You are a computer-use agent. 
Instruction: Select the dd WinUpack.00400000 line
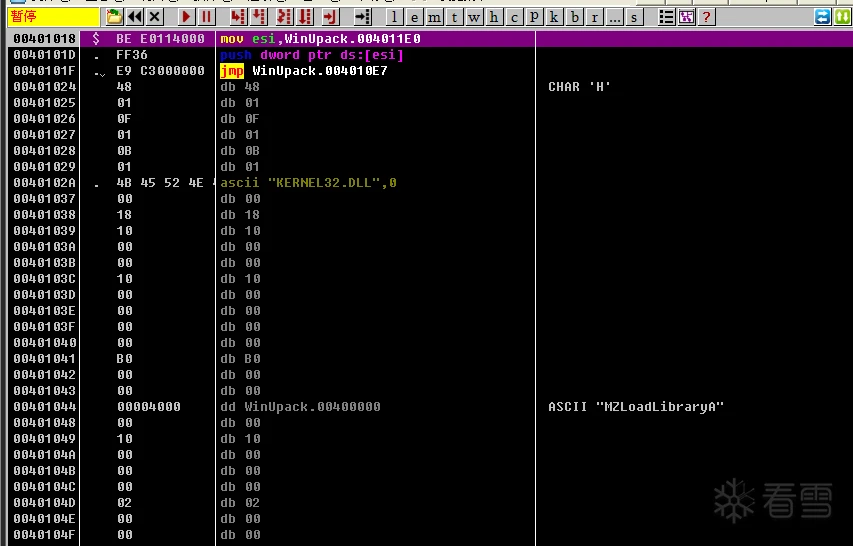[300, 407]
